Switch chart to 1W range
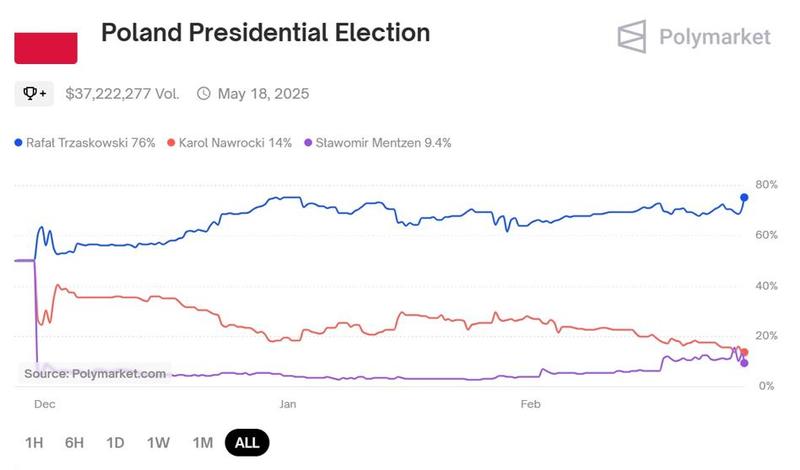This screenshot has height=470, width=800. pos(158,442)
